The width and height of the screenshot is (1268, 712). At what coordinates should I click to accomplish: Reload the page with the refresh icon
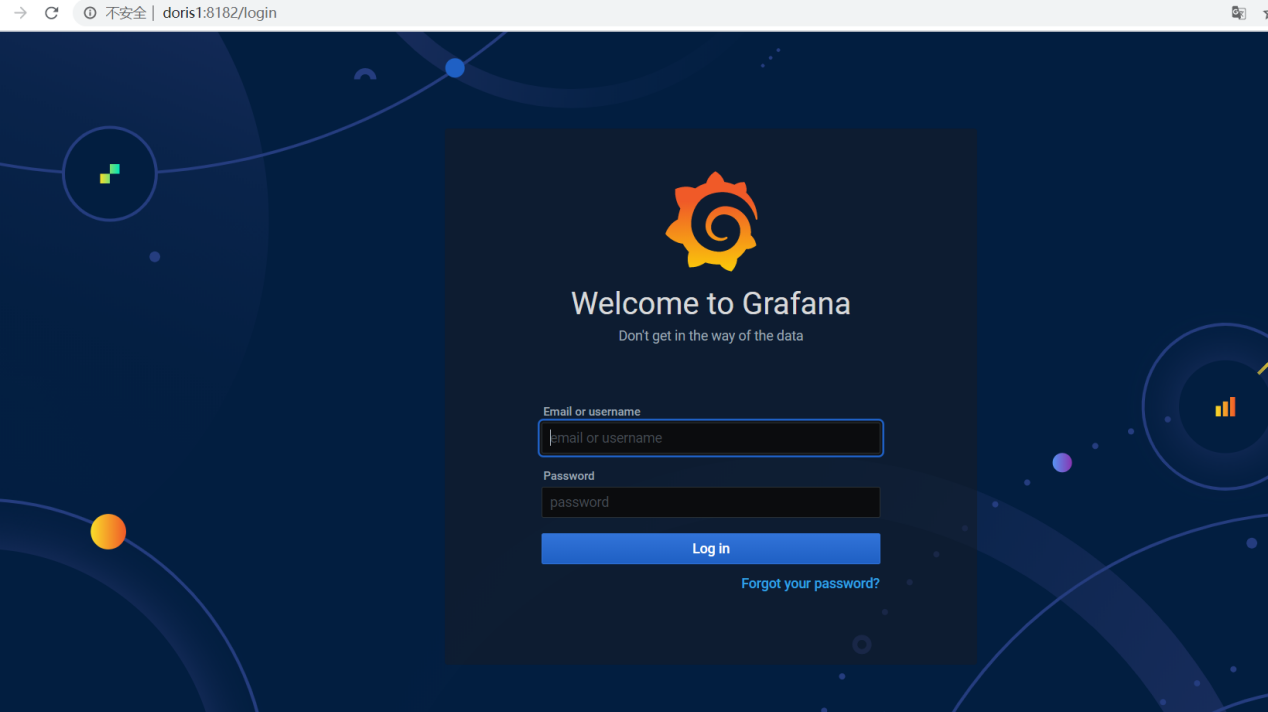52,13
